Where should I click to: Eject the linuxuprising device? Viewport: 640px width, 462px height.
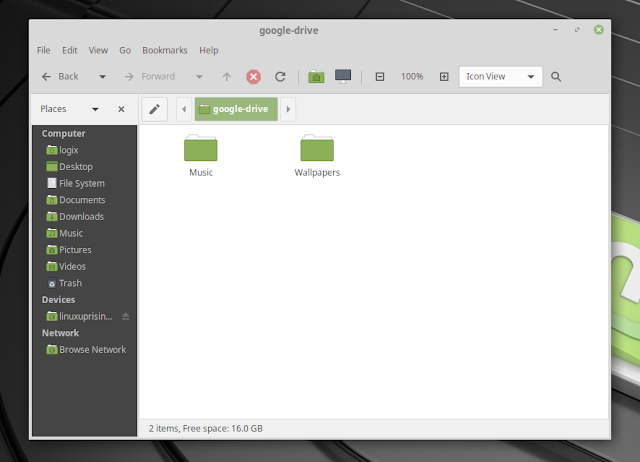[x=125, y=316]
